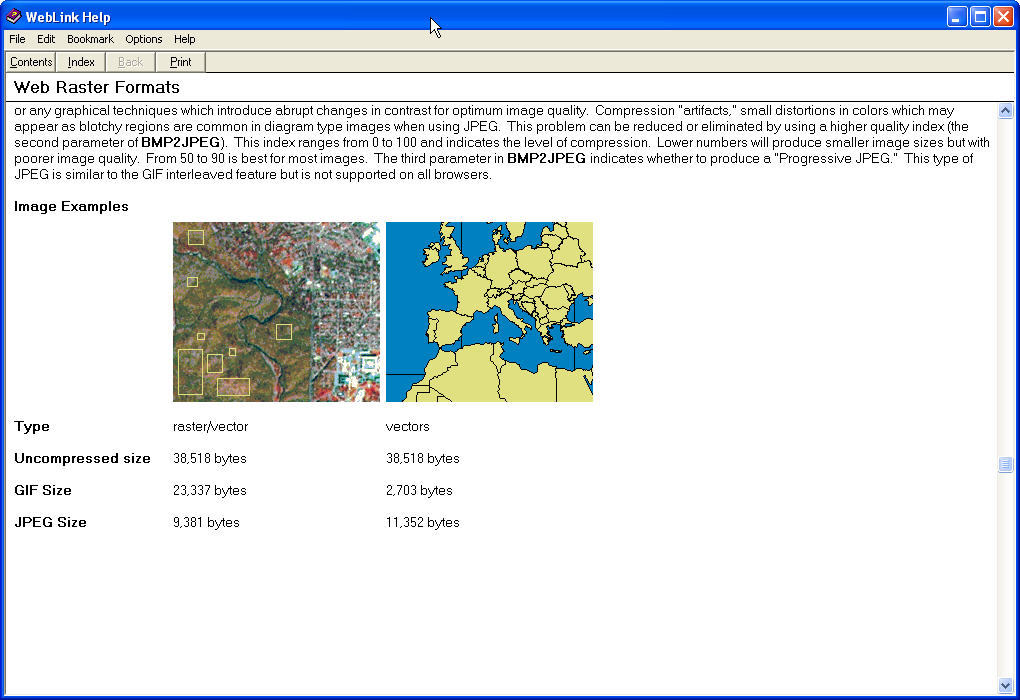This screenshot has height=700, width=1020.
Task: Click the scrollbar down arrow
Action: point(1005,685)
